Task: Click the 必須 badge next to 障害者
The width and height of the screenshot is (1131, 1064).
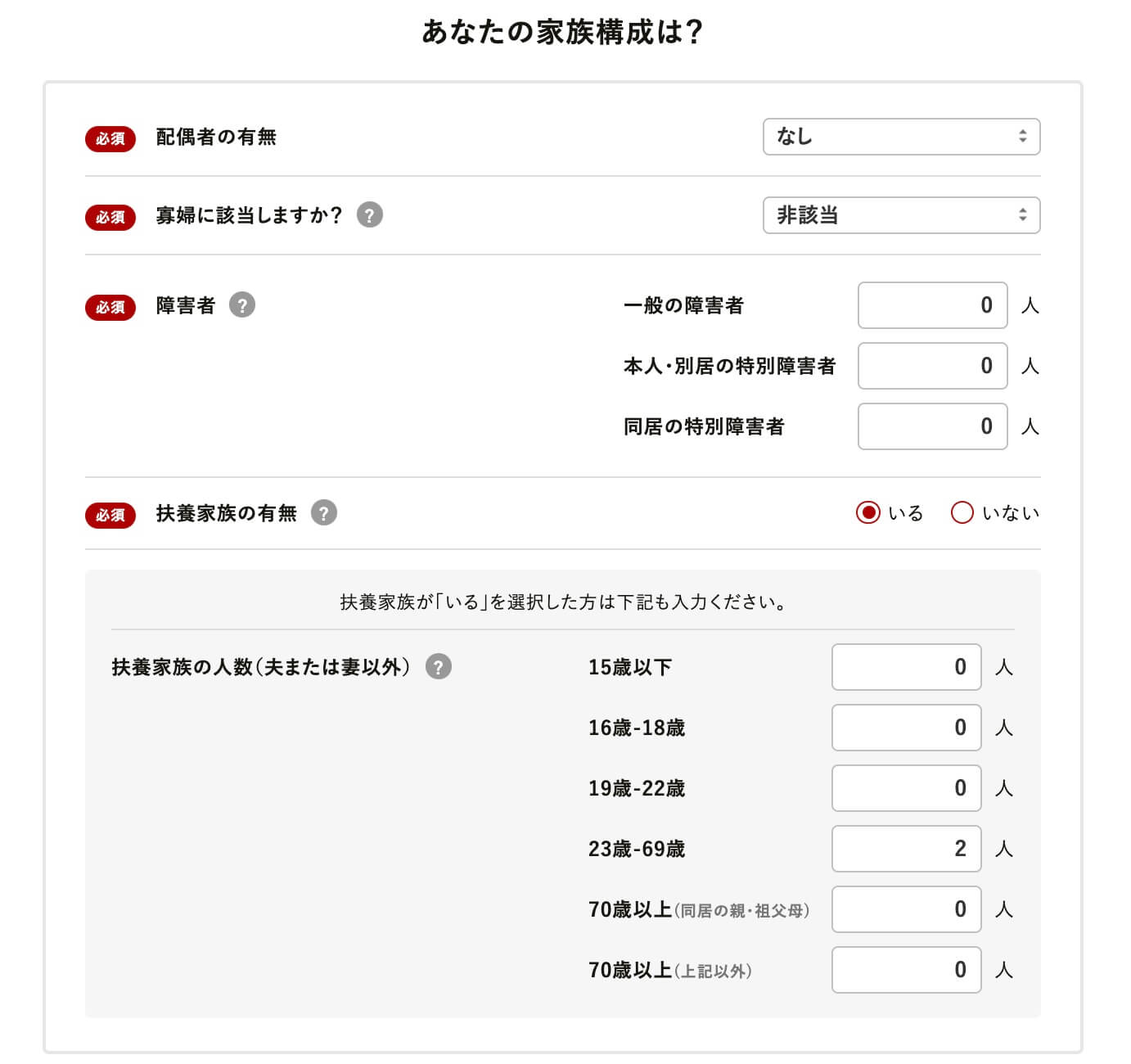Action: (110, 308)
